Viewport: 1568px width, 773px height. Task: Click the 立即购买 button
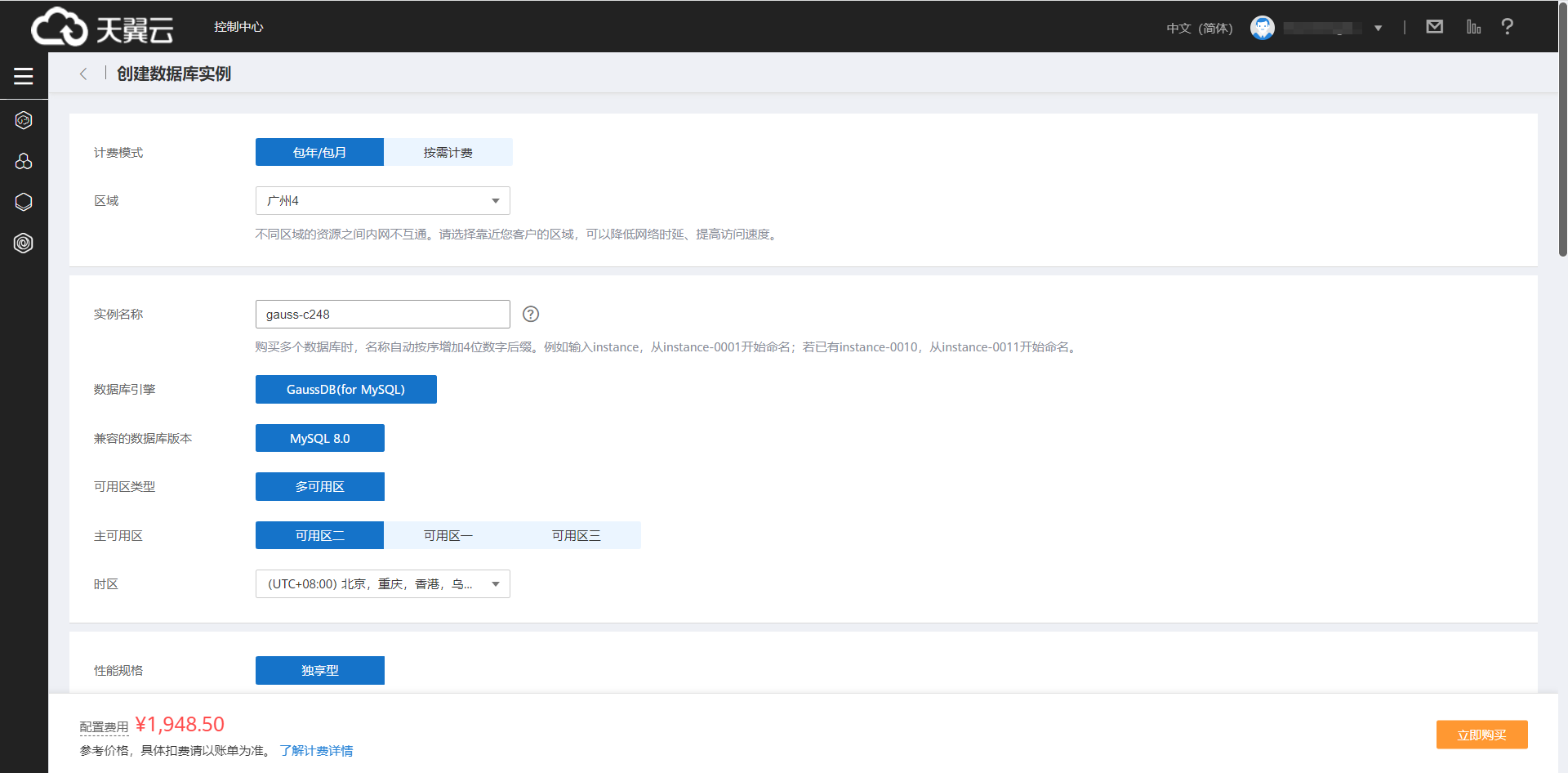[x=1481, y=735]
